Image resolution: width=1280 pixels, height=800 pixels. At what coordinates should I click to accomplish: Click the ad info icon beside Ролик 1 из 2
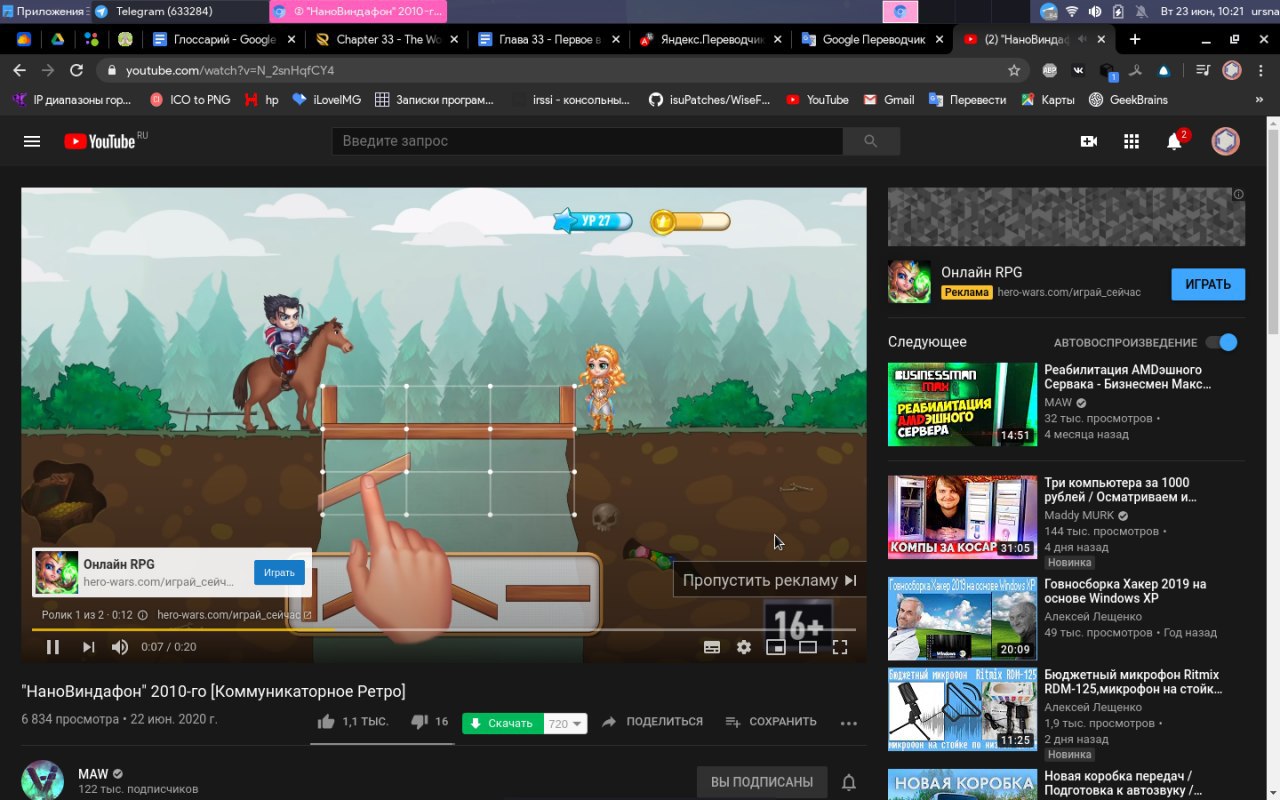142,616
